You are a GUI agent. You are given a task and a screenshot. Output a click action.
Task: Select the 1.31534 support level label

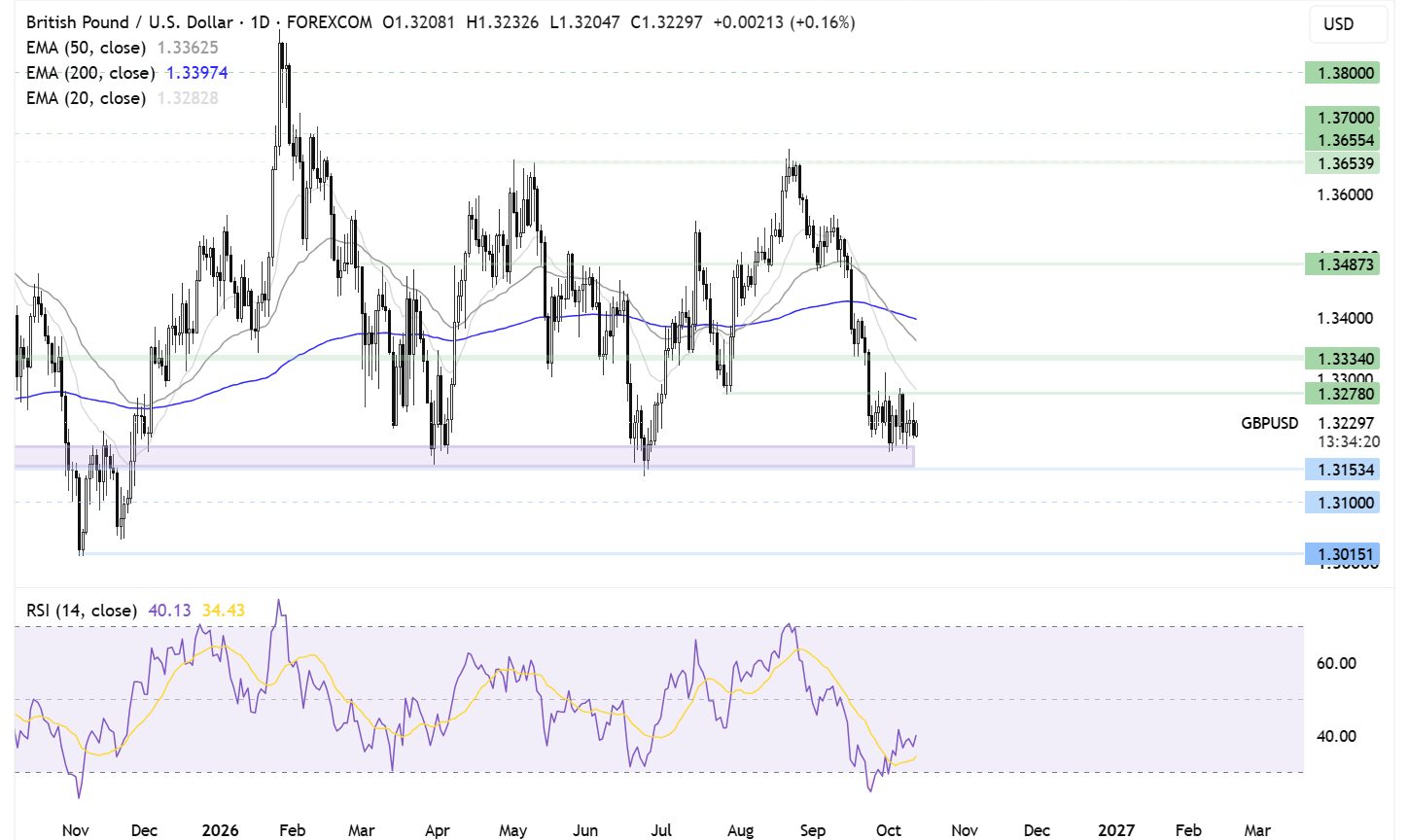pos(1342,470)
